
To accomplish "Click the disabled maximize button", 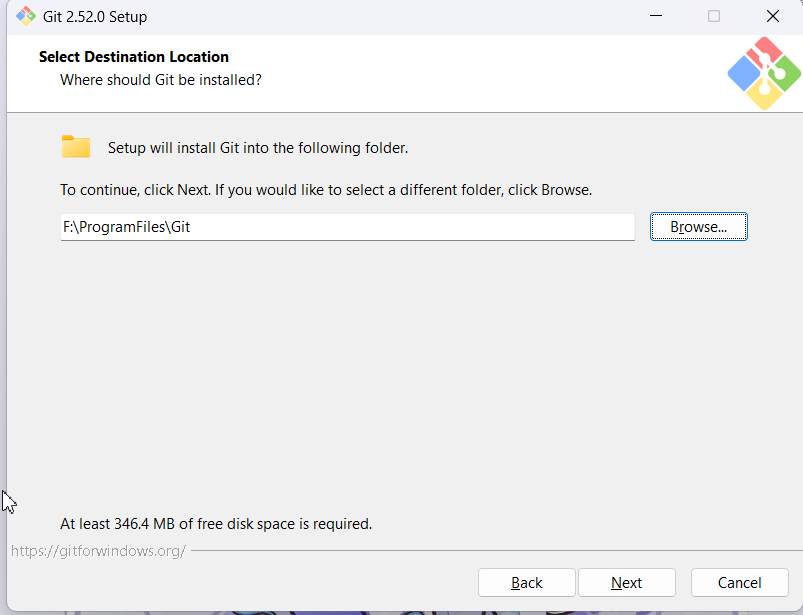I will click(x=714, y=16).
